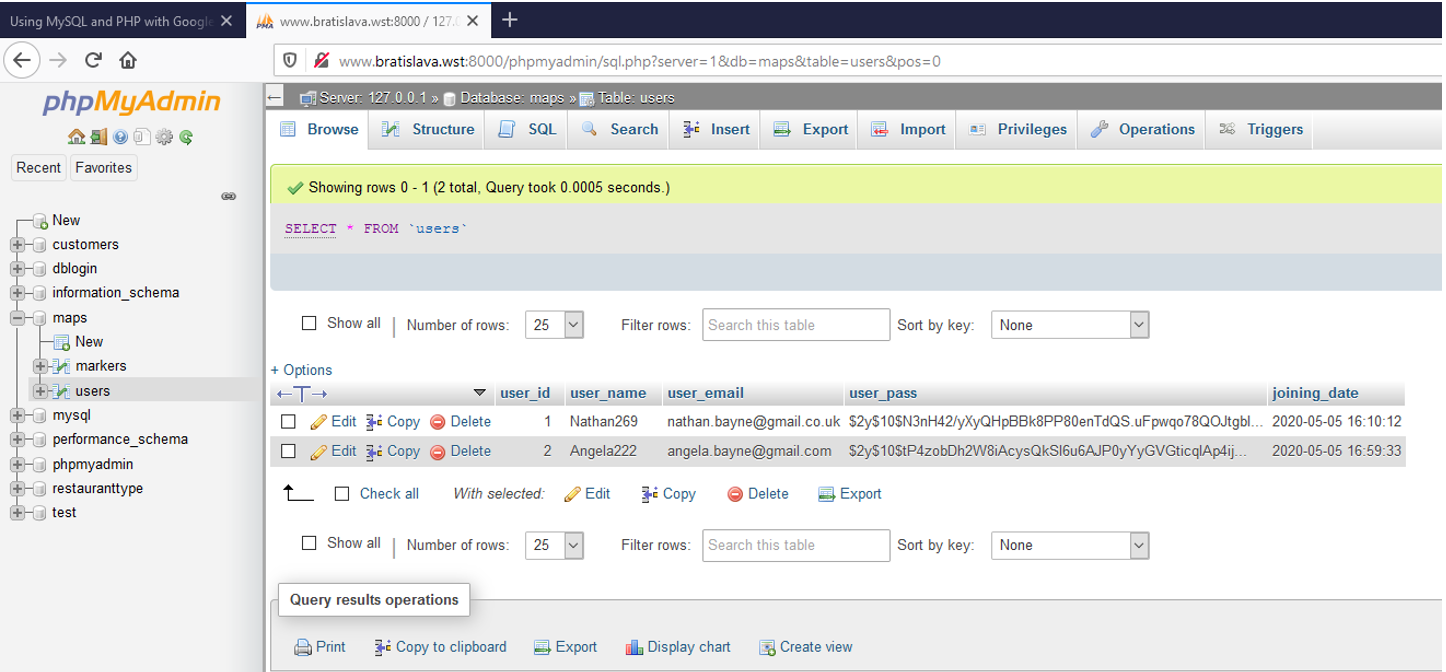Expand the customers database tree node
The image size is (1446, 672).
click(x=17, y=245)
